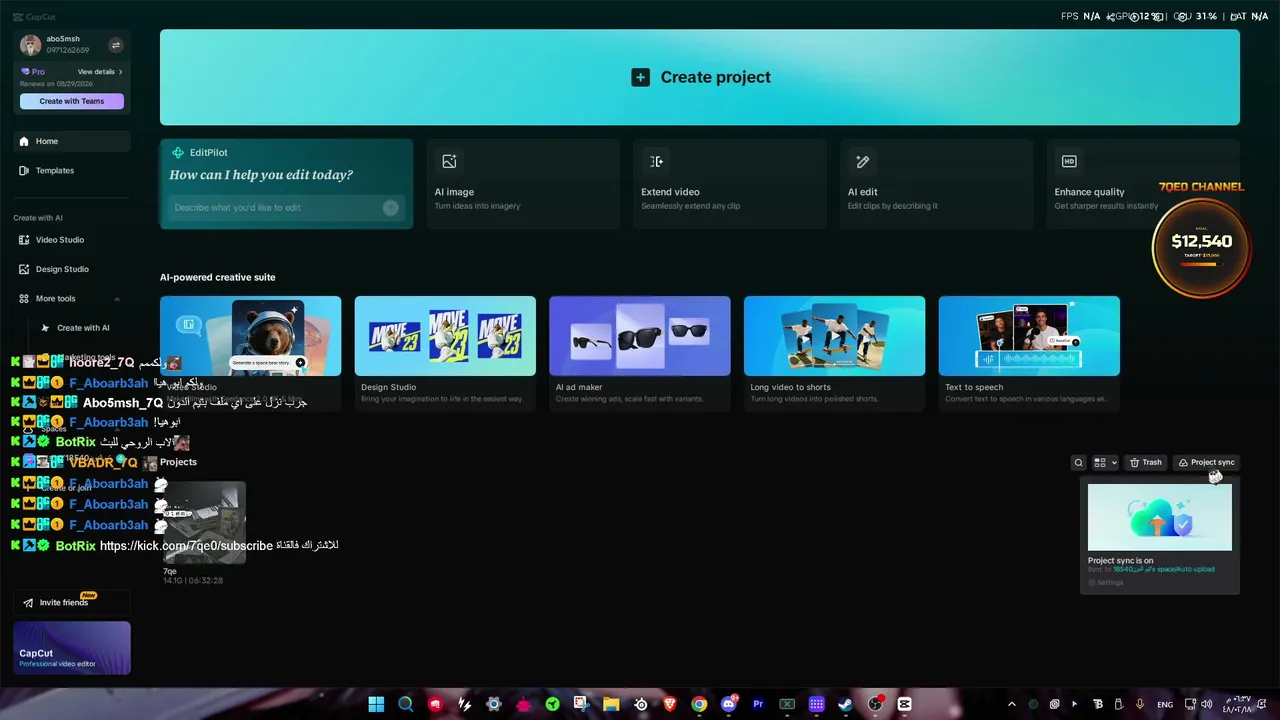Open the volume speaker tray icon

1207,704
